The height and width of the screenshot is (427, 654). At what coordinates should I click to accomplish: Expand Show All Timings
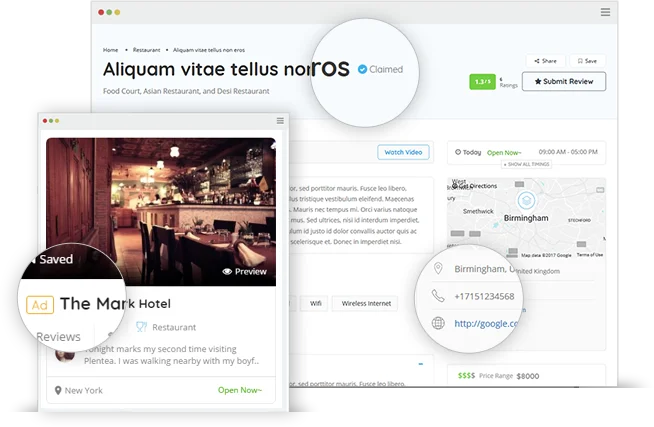coord(526,164)
